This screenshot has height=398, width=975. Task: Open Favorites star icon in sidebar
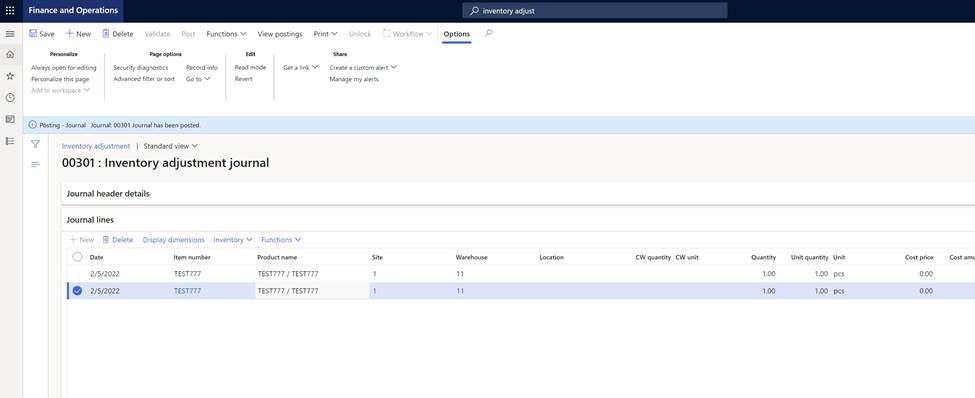coord(10,76)
